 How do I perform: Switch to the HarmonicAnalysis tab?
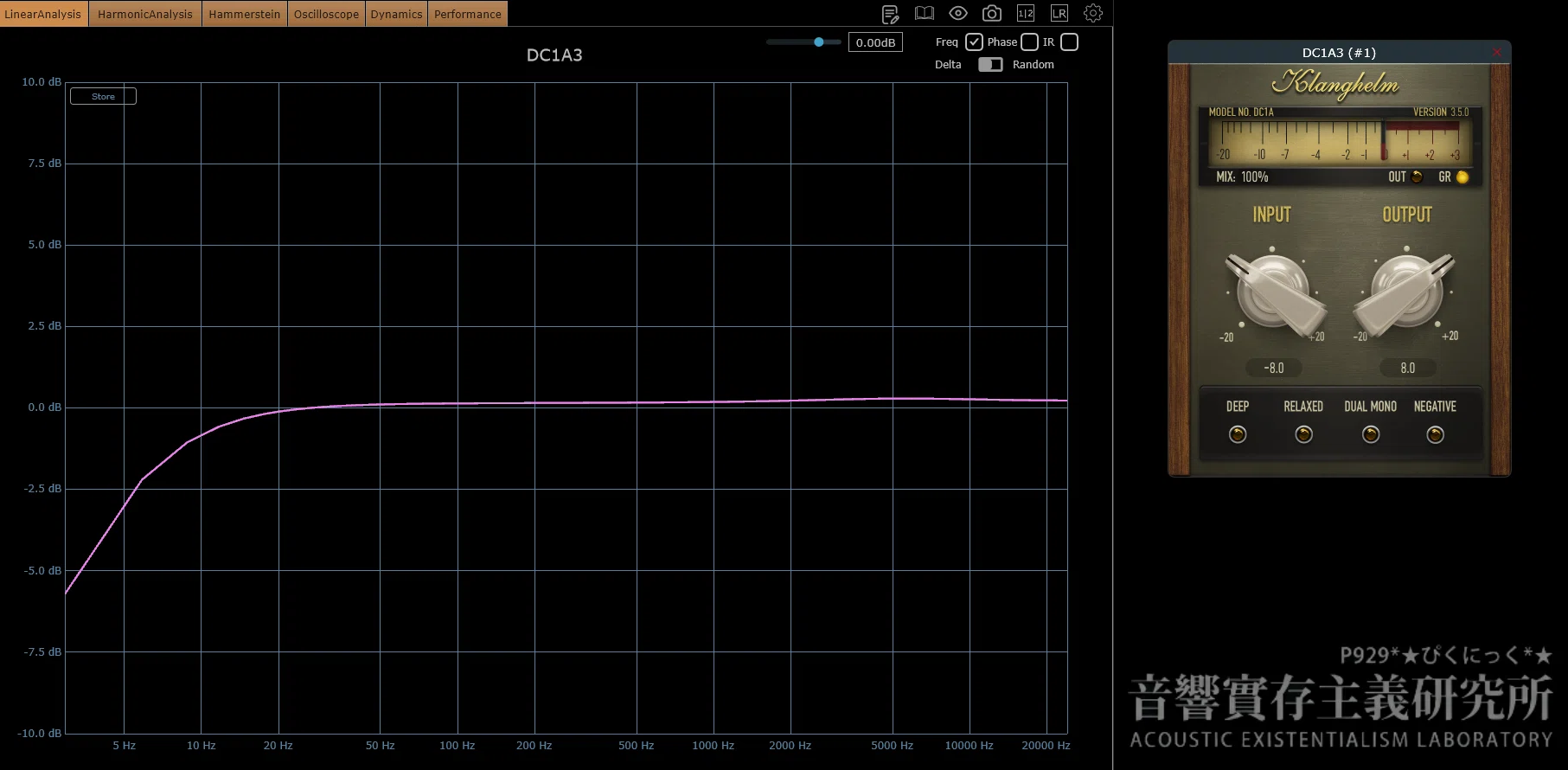(145, 14)
